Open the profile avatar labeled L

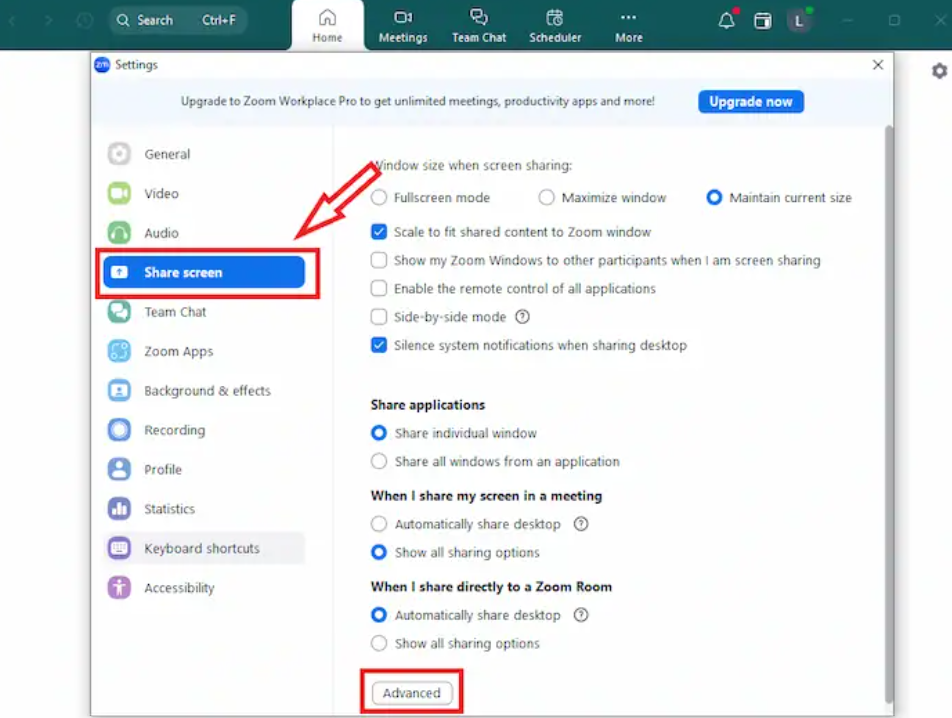pyautogui.click(x=798, y=21)
